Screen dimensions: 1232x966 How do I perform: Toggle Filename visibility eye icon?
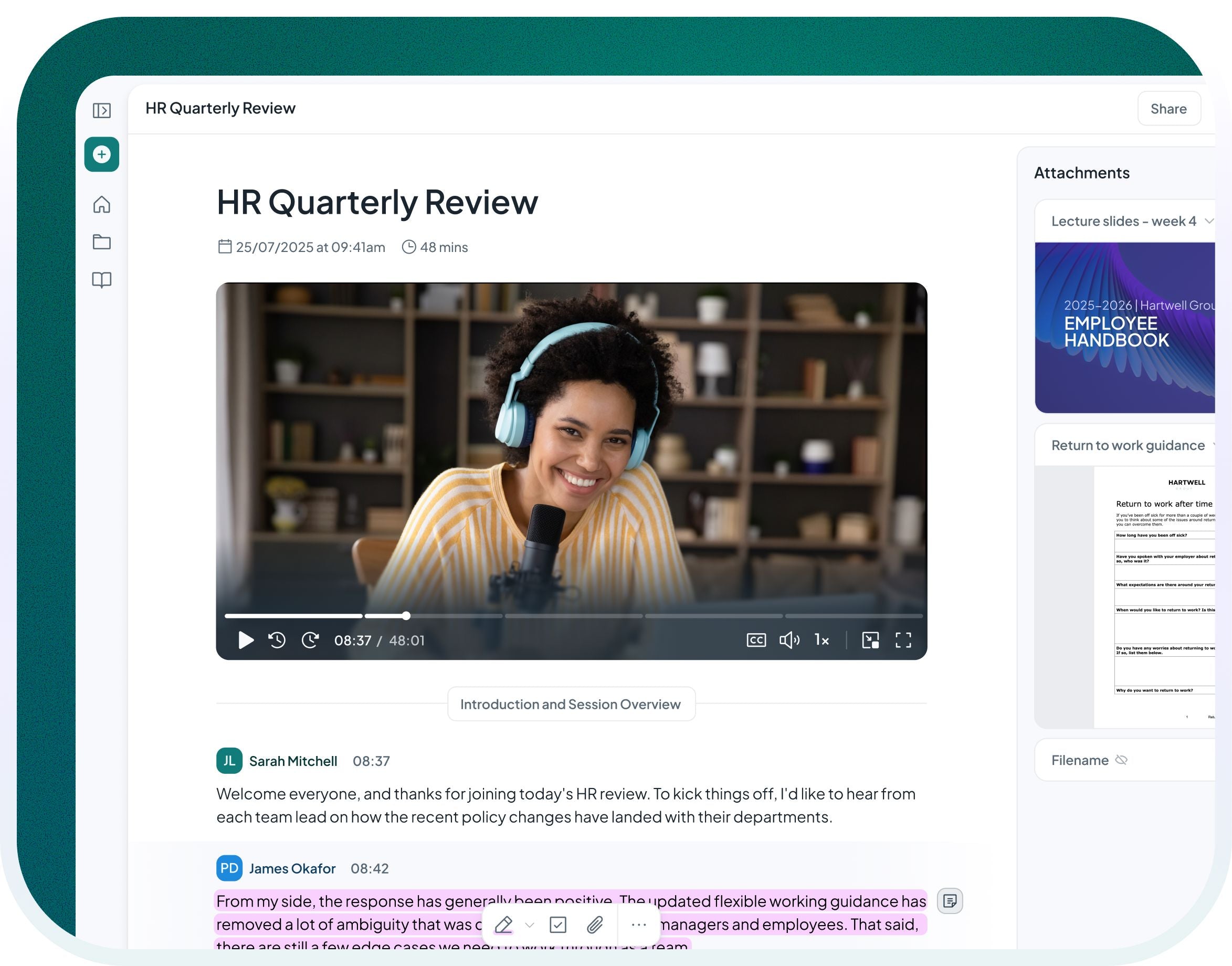(1121, 760)
